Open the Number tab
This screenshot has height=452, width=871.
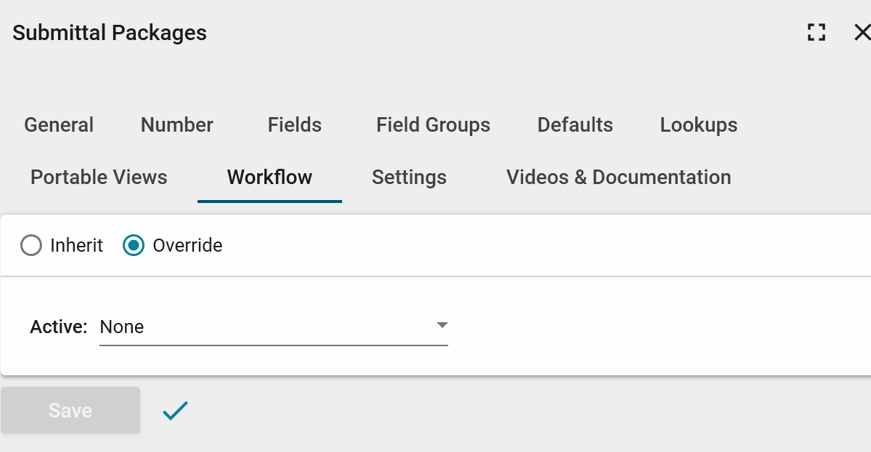coord(177,125)
